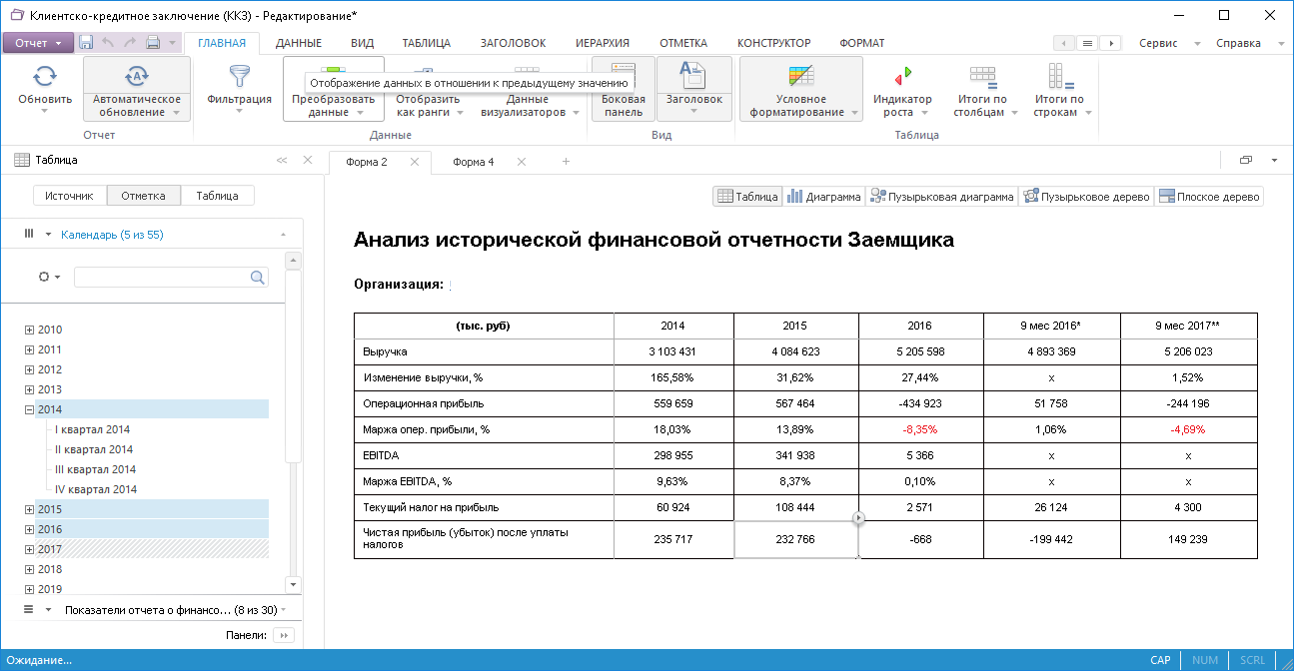Click the calendar selection options circle icon
This screenshot has height=671, width=1294.
pos(43,277)
